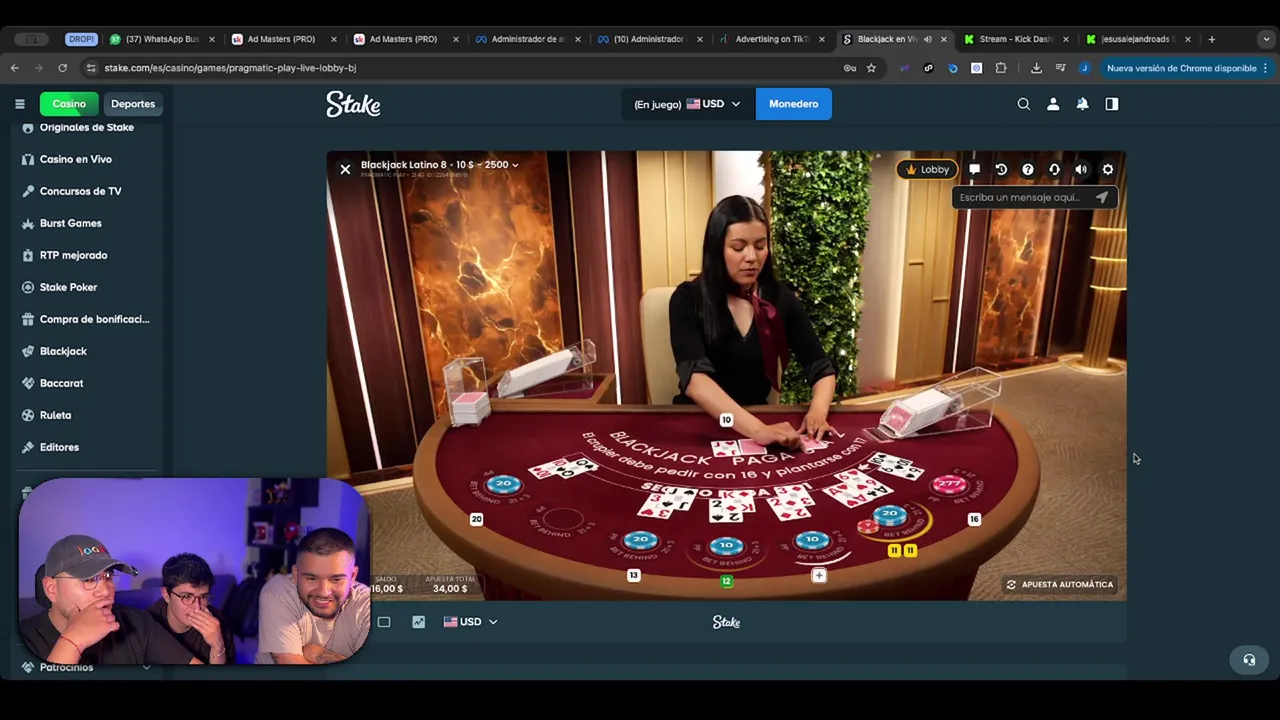Toggle the right side panel icon in header
The height and width of the screenshot is (720, 1280).
click(x=1111, y=104)
